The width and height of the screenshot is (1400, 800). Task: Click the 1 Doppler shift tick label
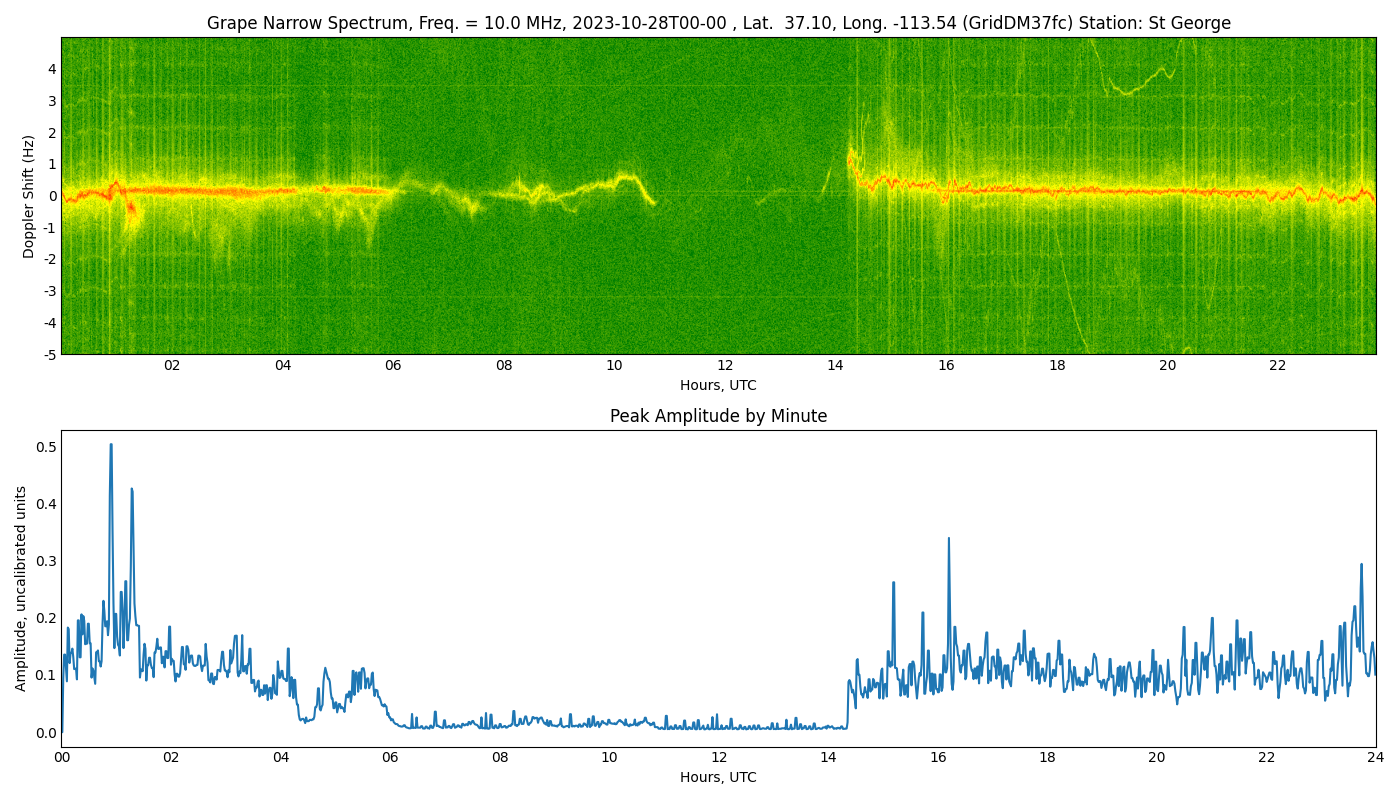point(53,164)
